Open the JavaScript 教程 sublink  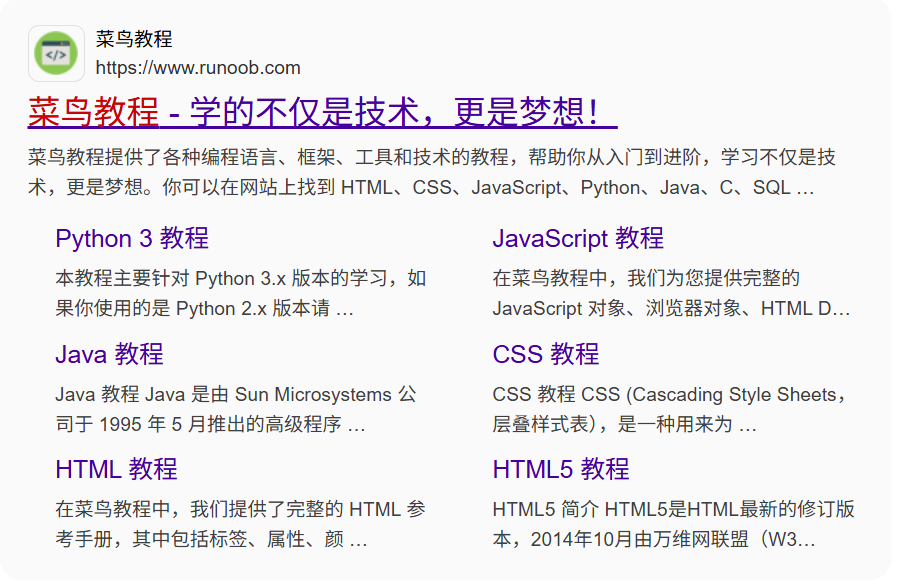[578, 238]
